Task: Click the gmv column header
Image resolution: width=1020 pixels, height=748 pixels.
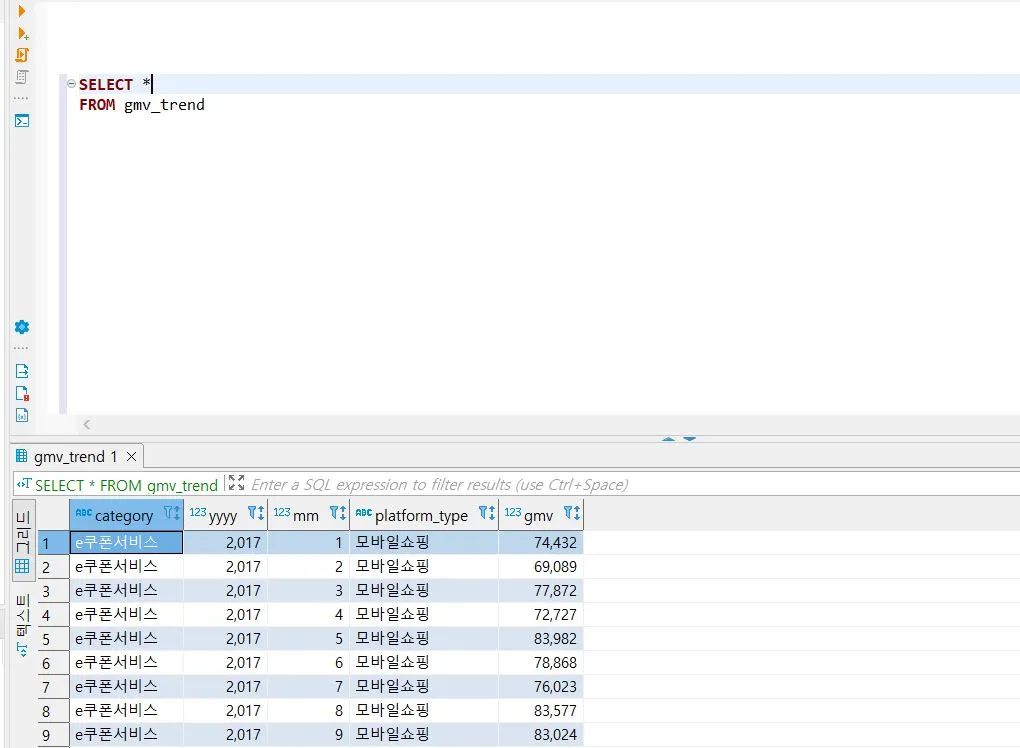Action: [x=539, y=516]
